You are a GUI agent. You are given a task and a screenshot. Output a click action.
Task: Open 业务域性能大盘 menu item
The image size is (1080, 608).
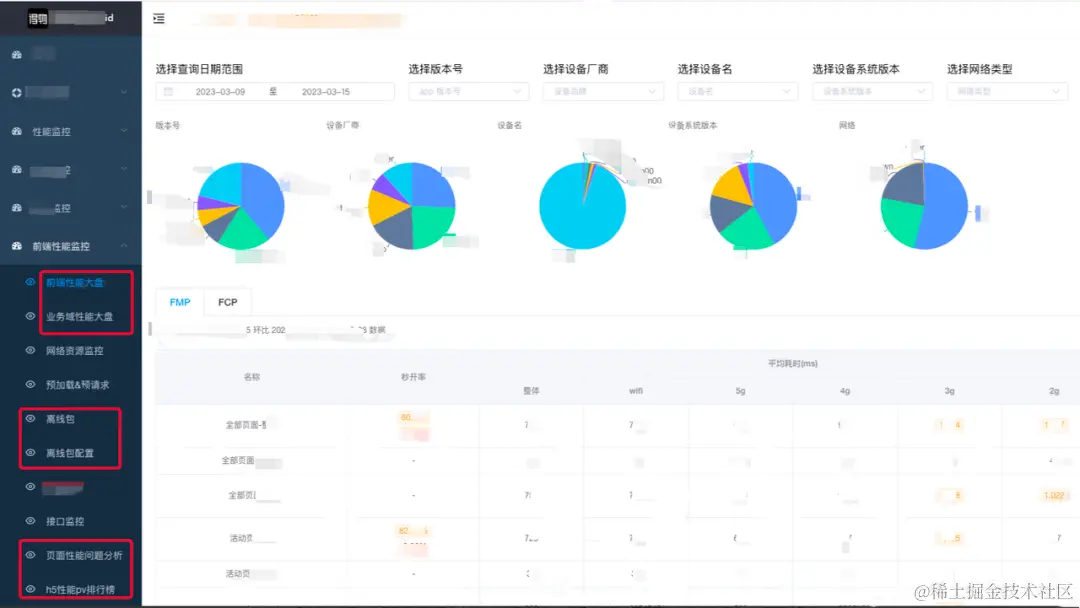(x=79, y=317)
